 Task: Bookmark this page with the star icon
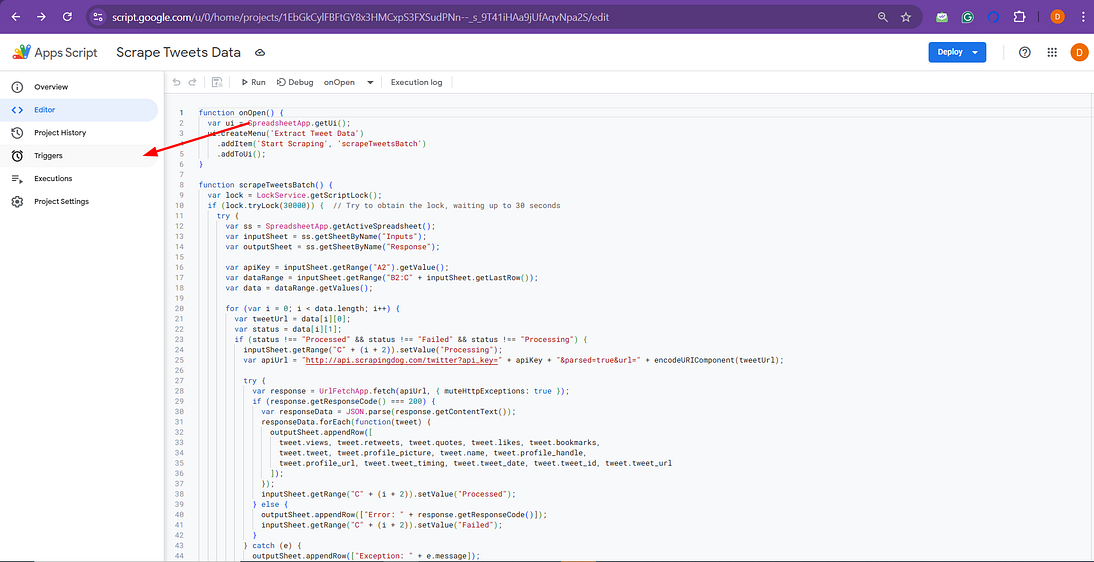pyautogui.click(x=906, y=17)
